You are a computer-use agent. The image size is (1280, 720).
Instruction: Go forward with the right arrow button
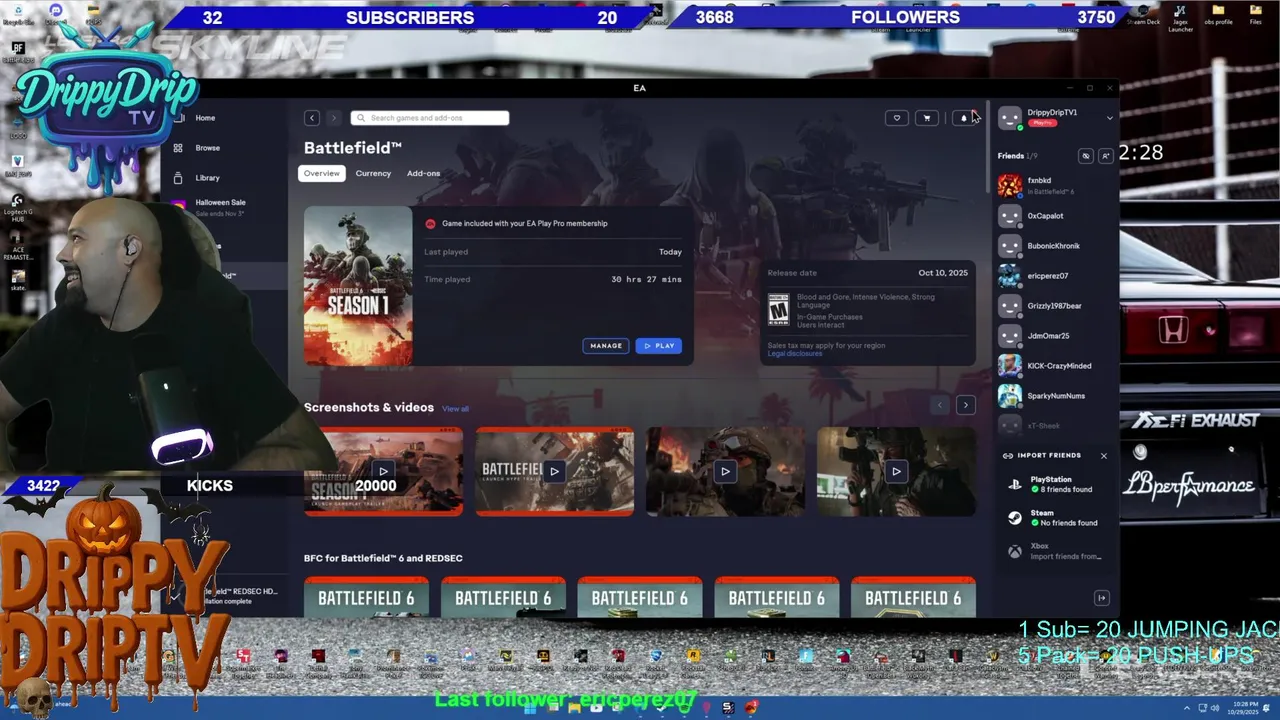pyautogui.click(x=334, y=118)
